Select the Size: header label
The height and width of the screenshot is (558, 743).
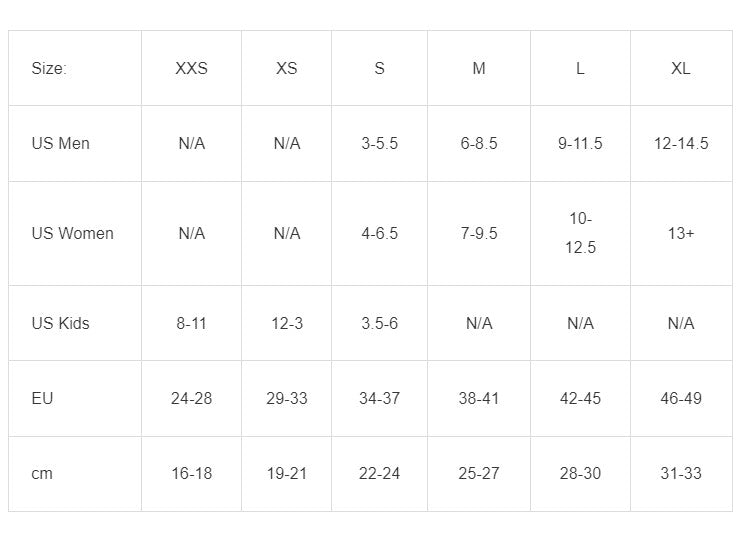coord(49,68)
